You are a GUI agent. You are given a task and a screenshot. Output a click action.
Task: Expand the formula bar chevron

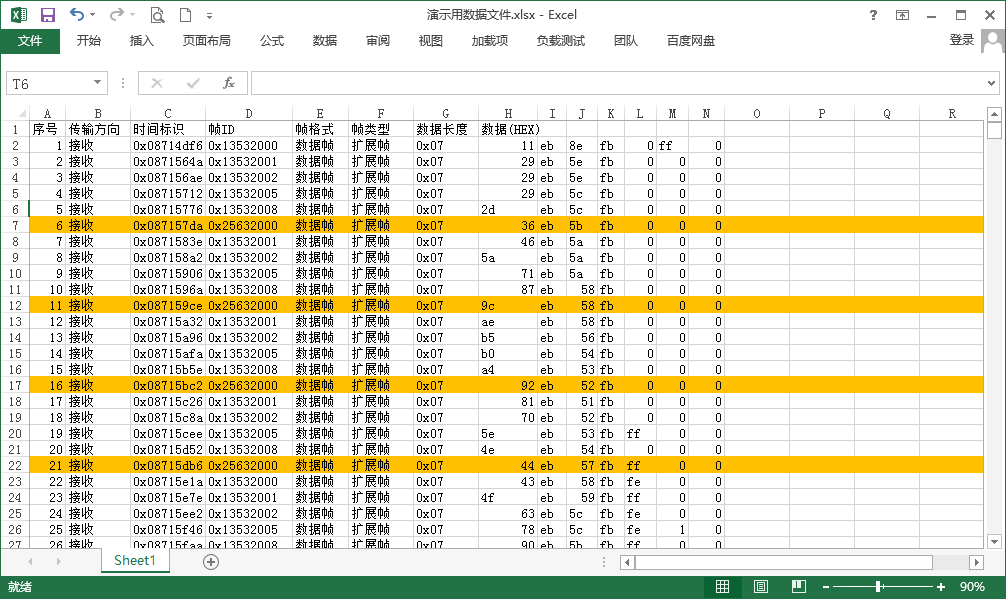991,83
